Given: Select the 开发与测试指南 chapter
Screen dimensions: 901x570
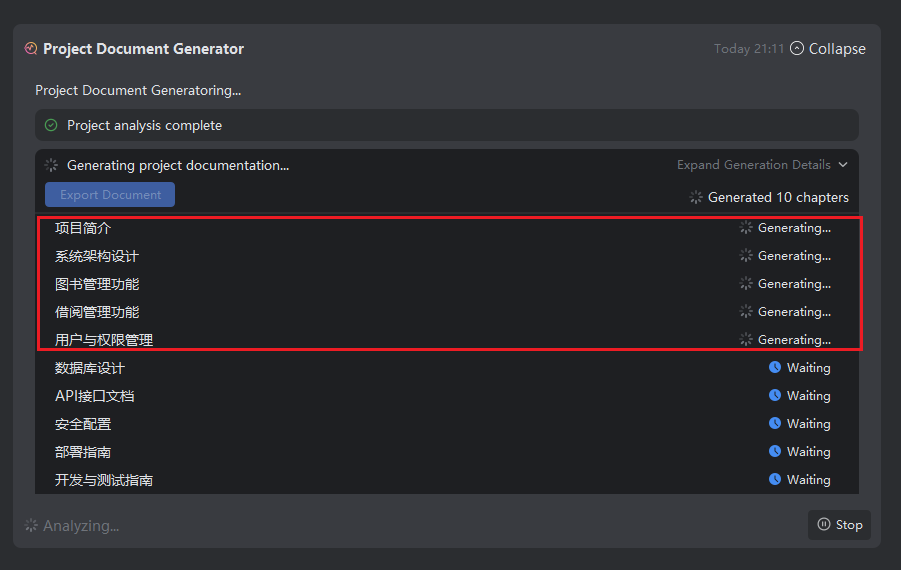Looking at the screenshot, I should [x=104, y=480].
